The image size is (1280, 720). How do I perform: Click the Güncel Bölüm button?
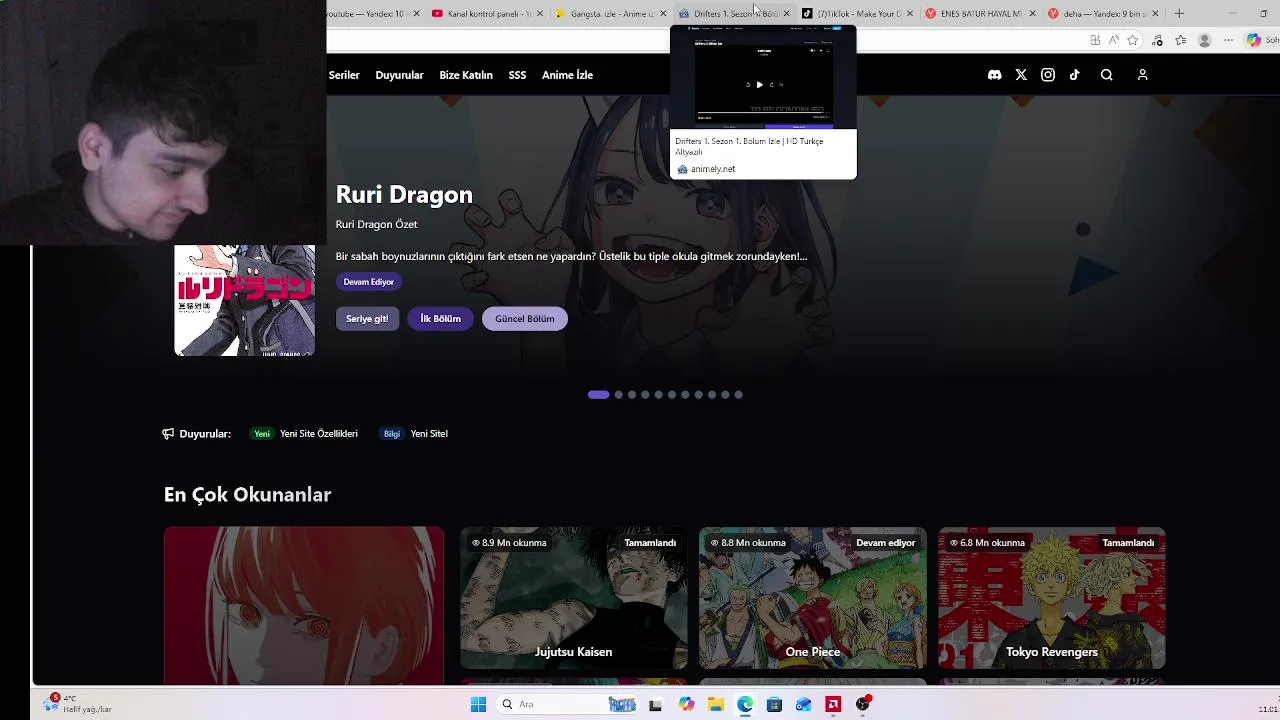tap(524, 319)
